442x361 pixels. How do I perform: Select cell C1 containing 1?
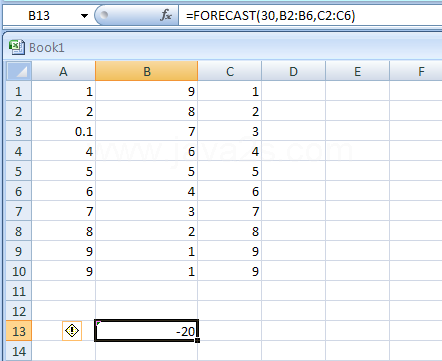(x=230, y=91)
